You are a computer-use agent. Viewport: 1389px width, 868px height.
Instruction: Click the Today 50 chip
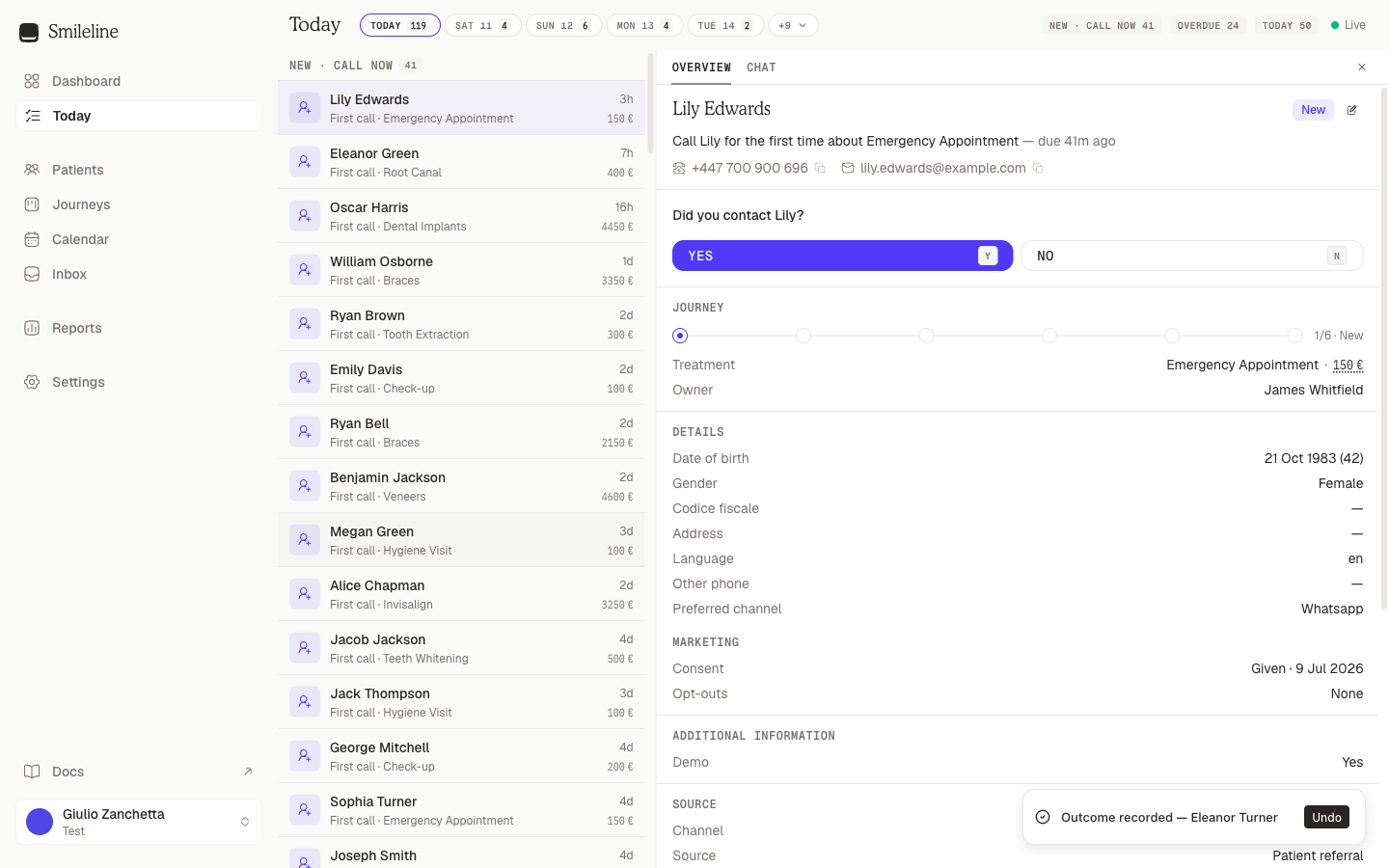[1287, 25]
